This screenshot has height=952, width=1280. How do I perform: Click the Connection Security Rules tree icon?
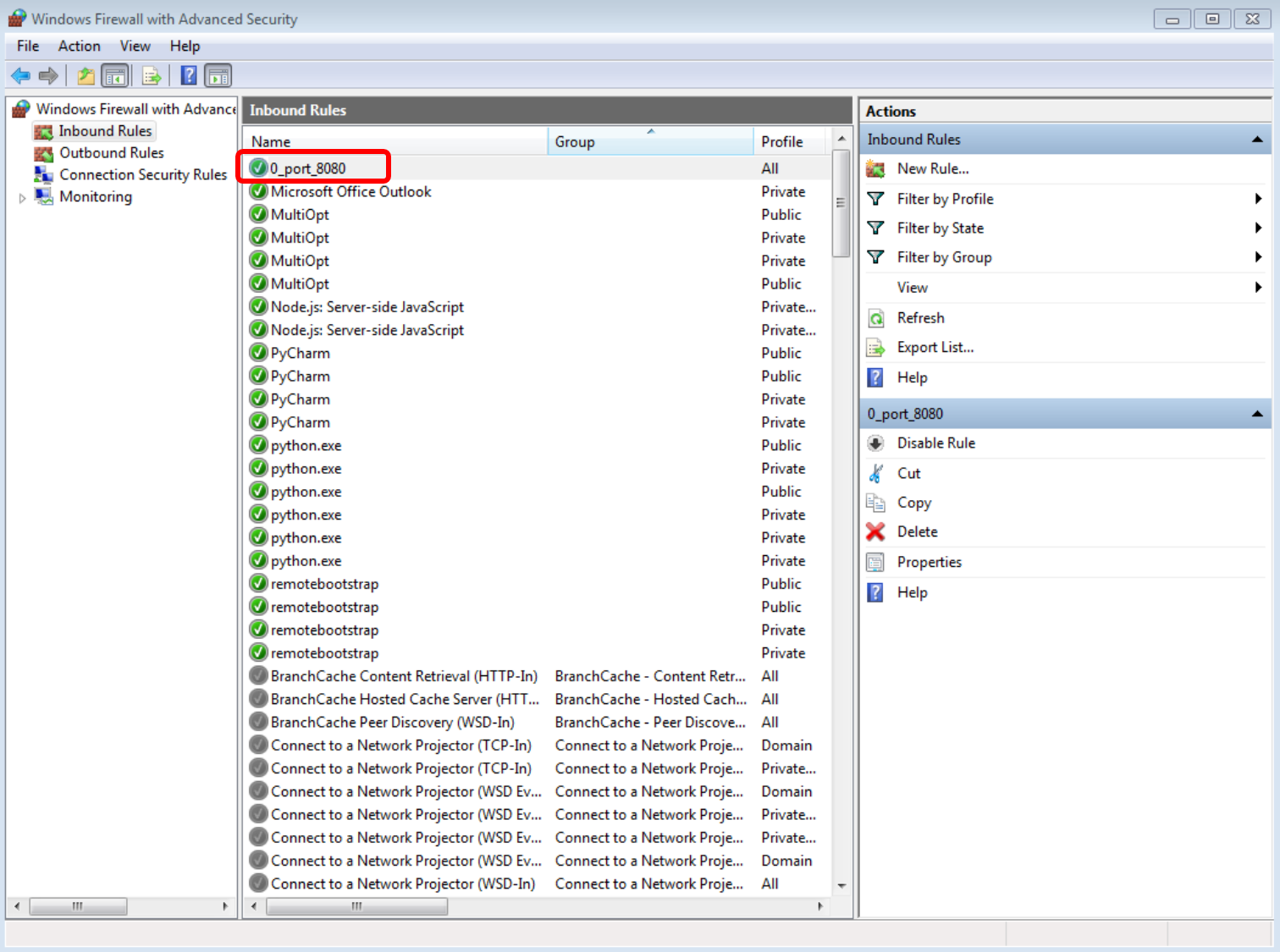point(43,174)
